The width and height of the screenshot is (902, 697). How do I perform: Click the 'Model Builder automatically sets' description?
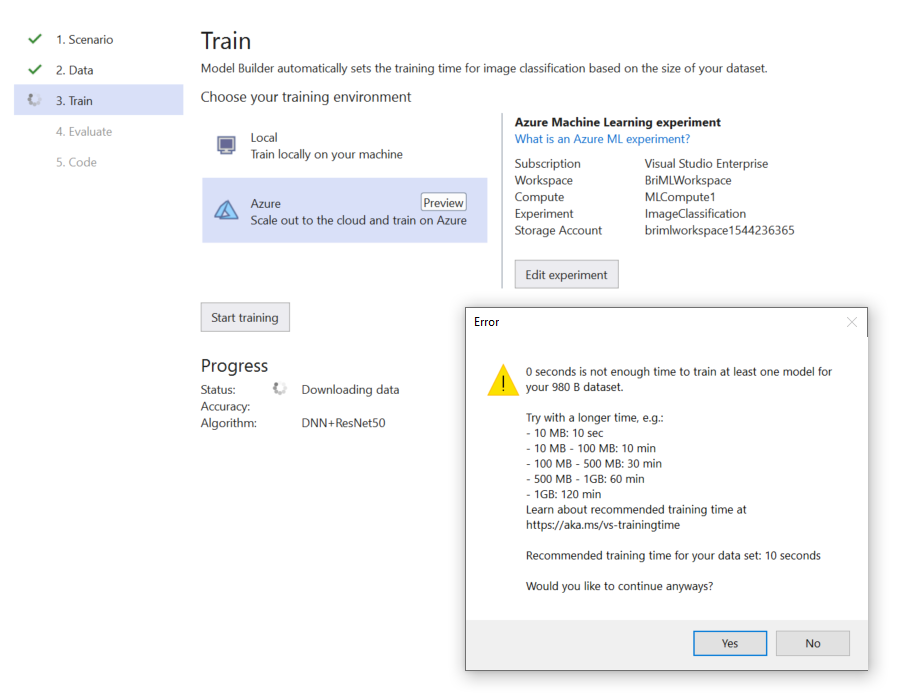click(x=484, y=68)
